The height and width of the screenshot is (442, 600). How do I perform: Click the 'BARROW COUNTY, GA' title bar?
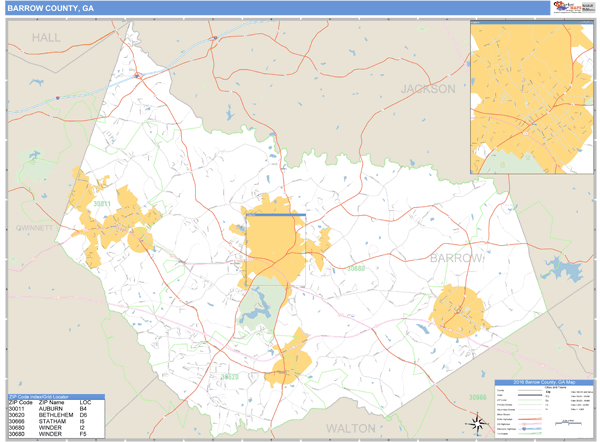[277, 8]
